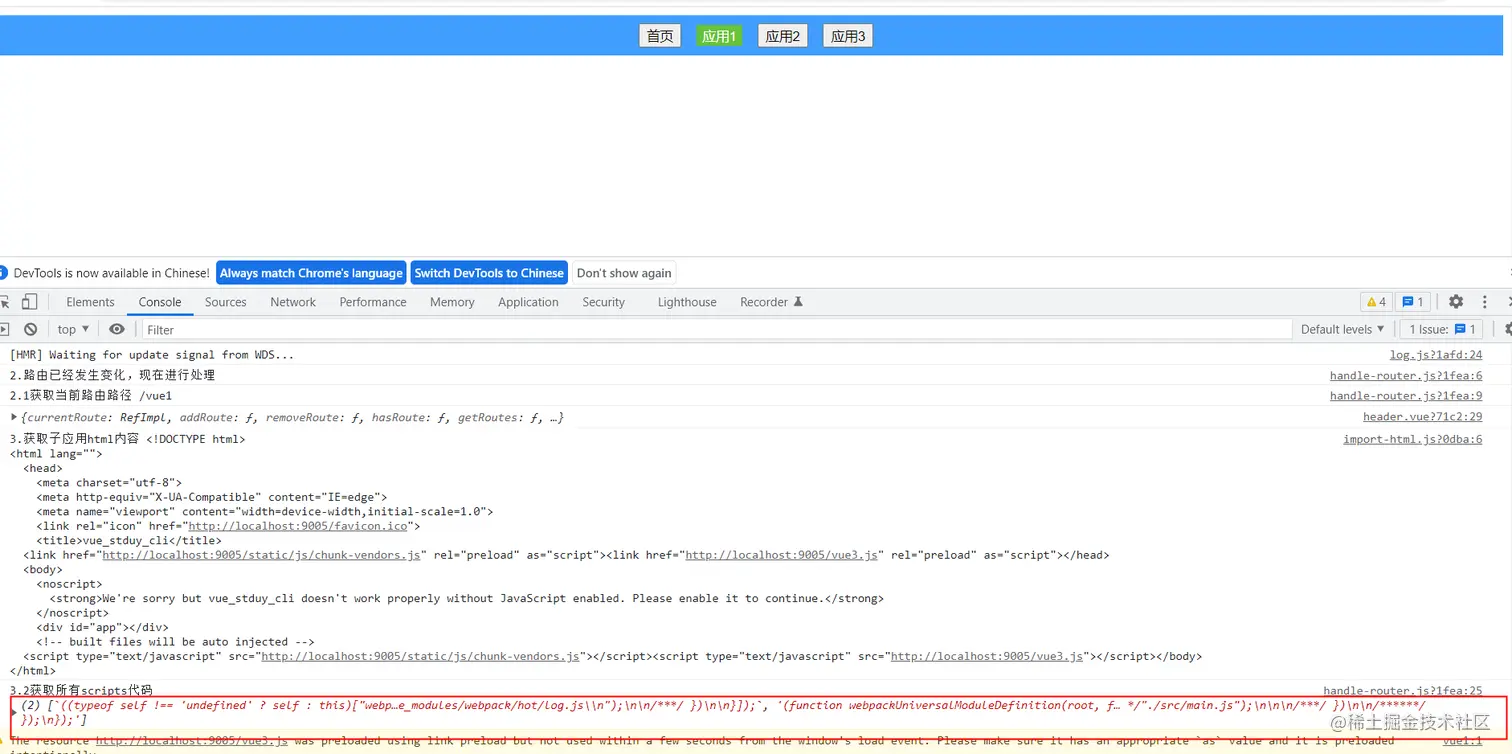The height and width of the screenshot is (754, 1512).
Task: Click the '2.1获取当前路由路径 /vue1' log line
Action: [x=91, y=396]
